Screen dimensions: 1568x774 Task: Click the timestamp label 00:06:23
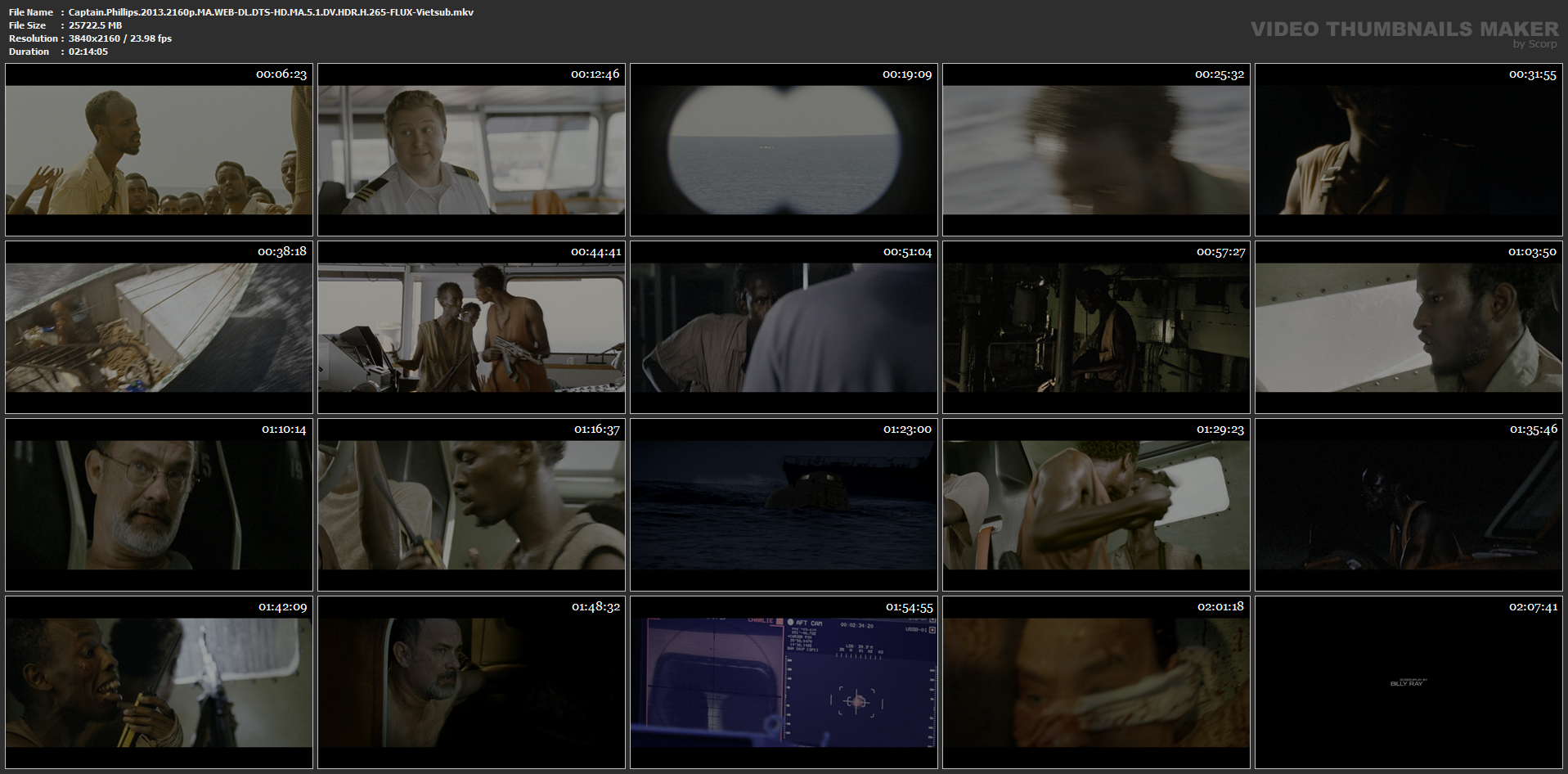click(281, 74)
